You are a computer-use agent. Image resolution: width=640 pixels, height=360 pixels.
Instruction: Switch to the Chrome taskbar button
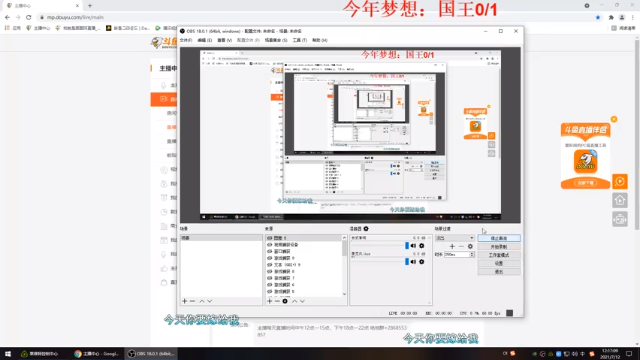point(97,354)
